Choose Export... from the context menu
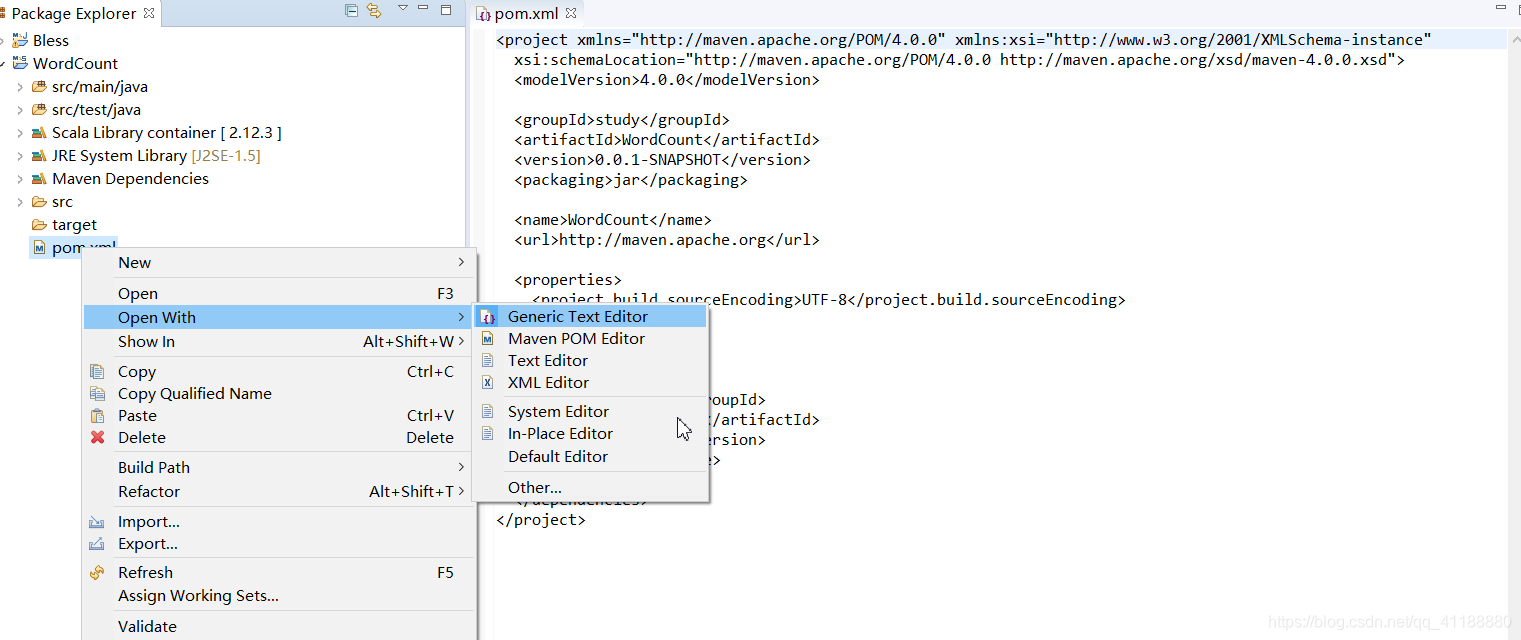 tap(279, 543)
